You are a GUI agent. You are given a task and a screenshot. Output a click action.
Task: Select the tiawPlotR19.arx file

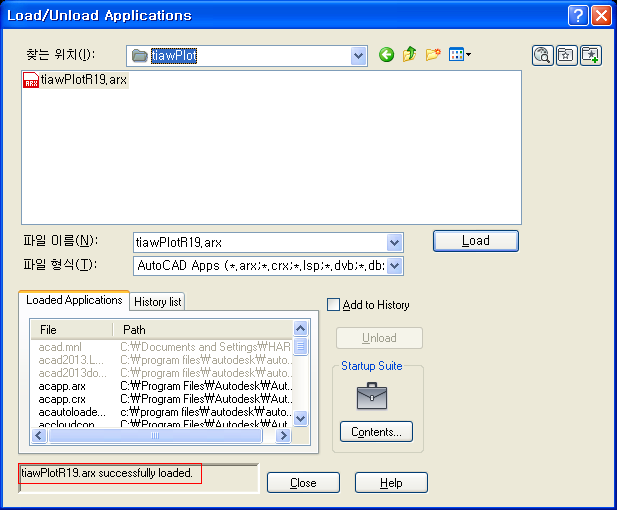coord(75,80)
